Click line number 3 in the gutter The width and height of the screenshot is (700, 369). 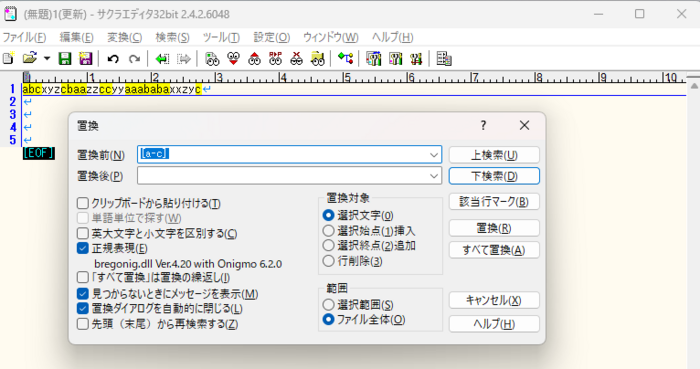pos(12,114)
